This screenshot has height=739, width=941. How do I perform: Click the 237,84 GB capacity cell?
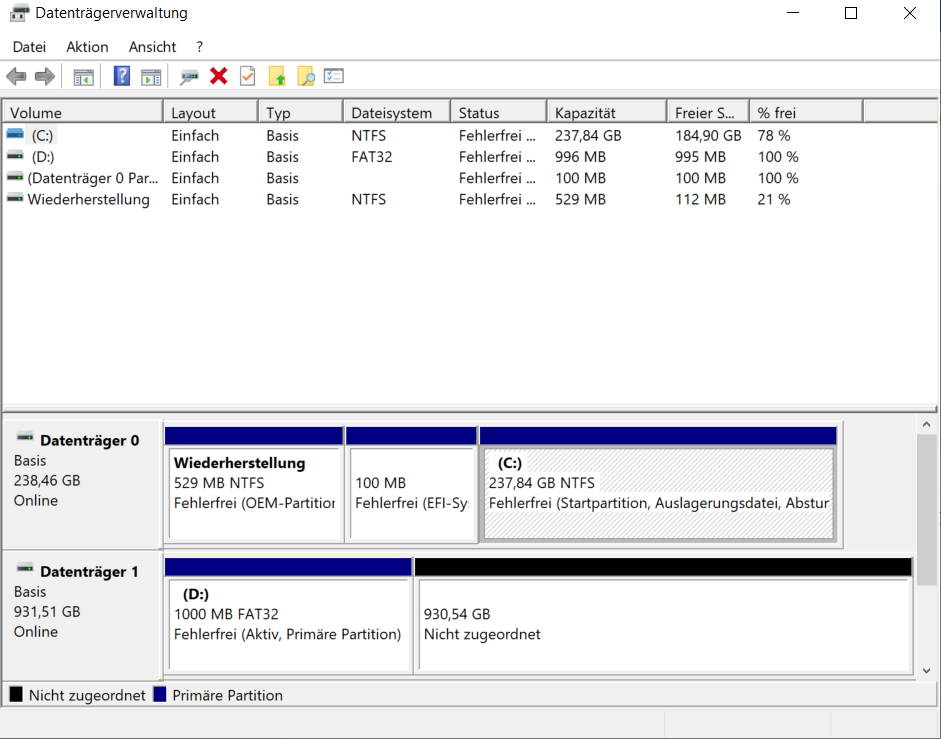click(588, 136)
